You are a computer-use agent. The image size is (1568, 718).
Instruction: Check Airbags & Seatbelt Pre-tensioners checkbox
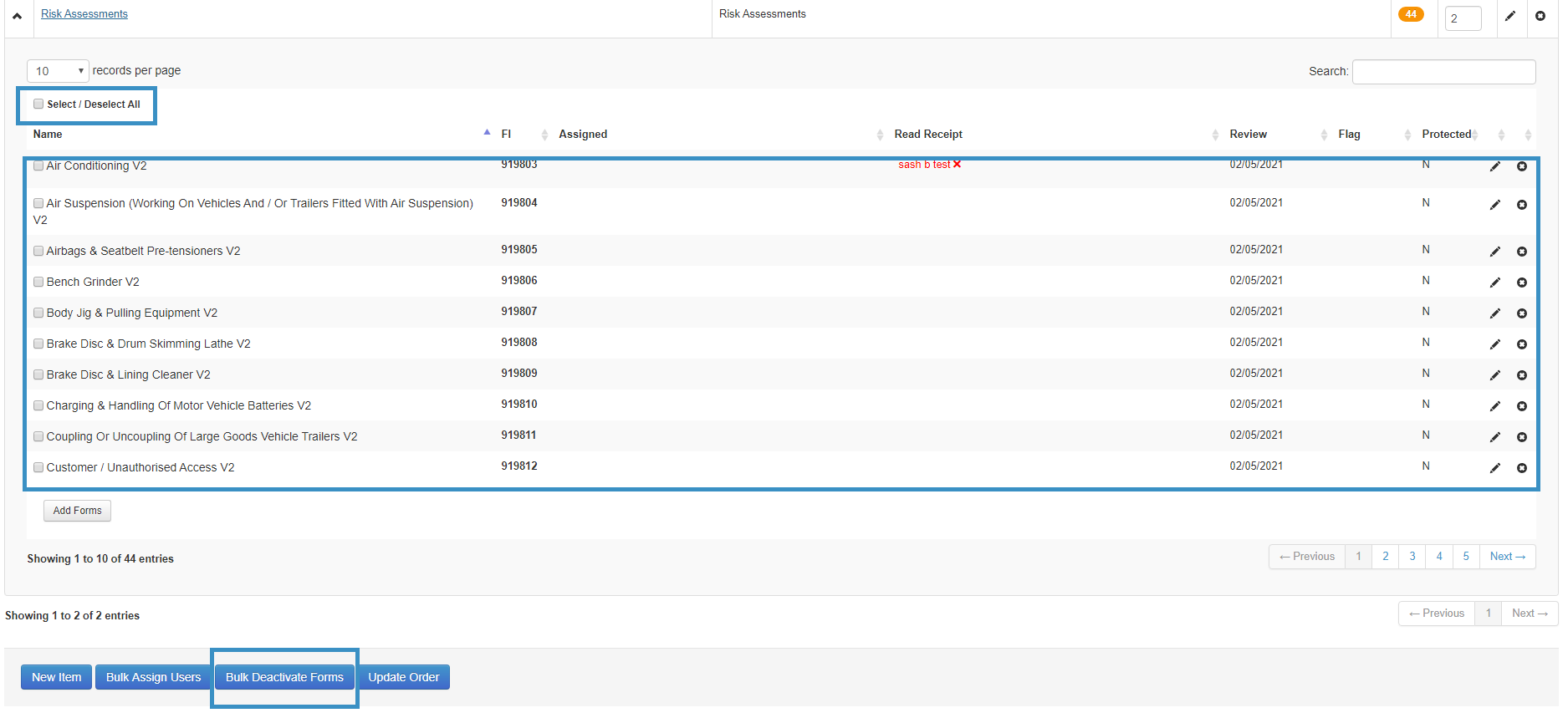point(38,251)
